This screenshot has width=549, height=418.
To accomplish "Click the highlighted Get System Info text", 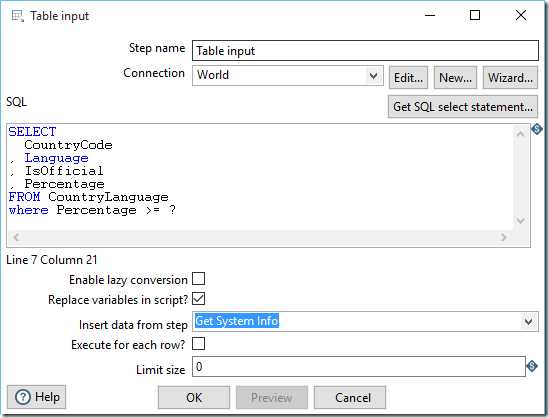I will coord(237,321).
